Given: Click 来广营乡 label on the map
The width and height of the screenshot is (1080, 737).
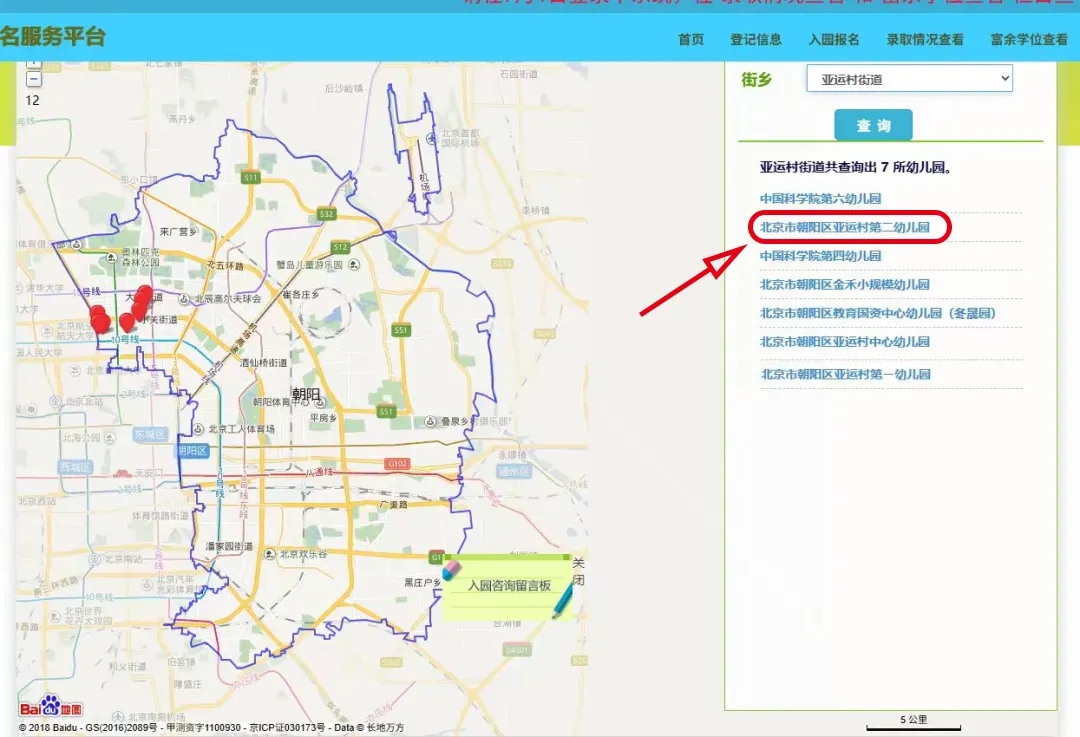Looking at the screenshot, I should coord(178,231).
